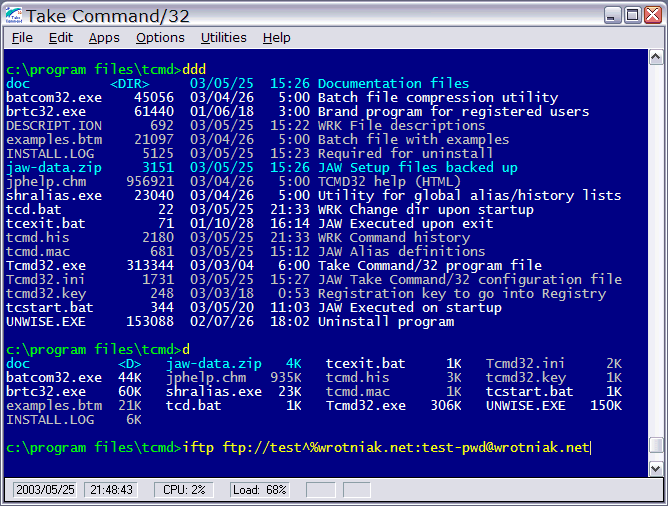Click the iftp command line input

click(386, 448)
